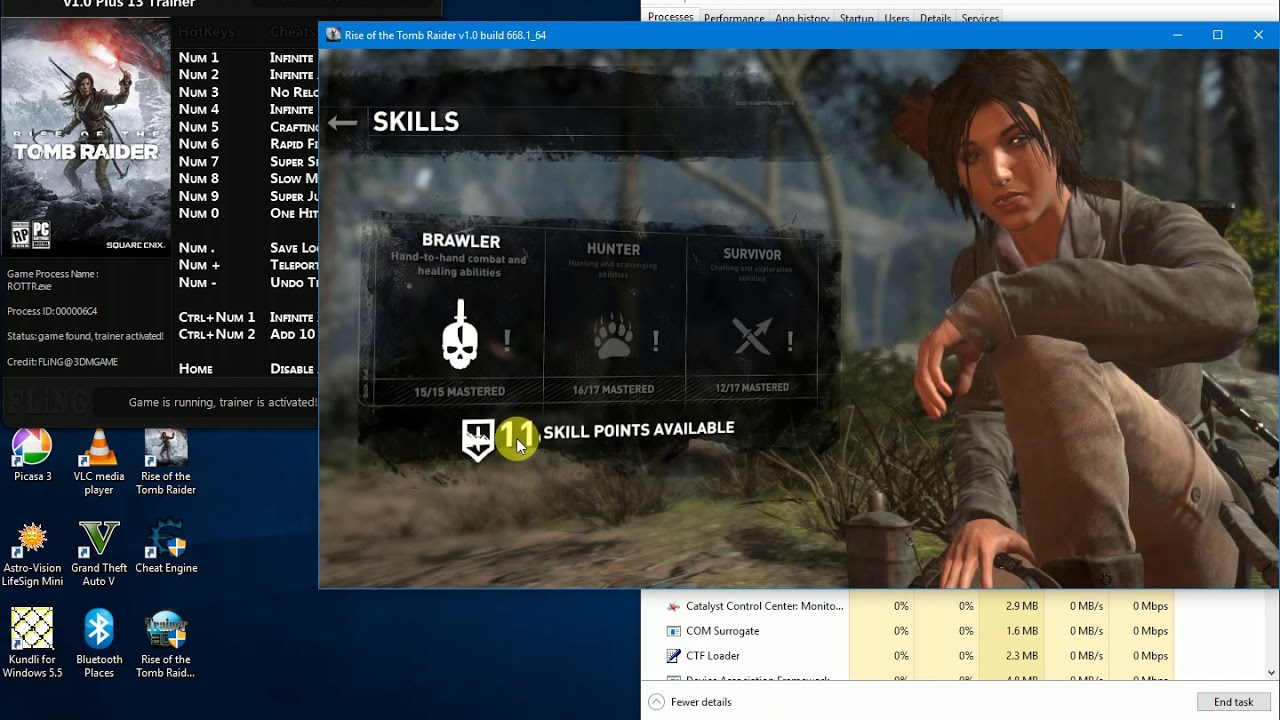Open Users tab in Task Manager

(897, 18)
